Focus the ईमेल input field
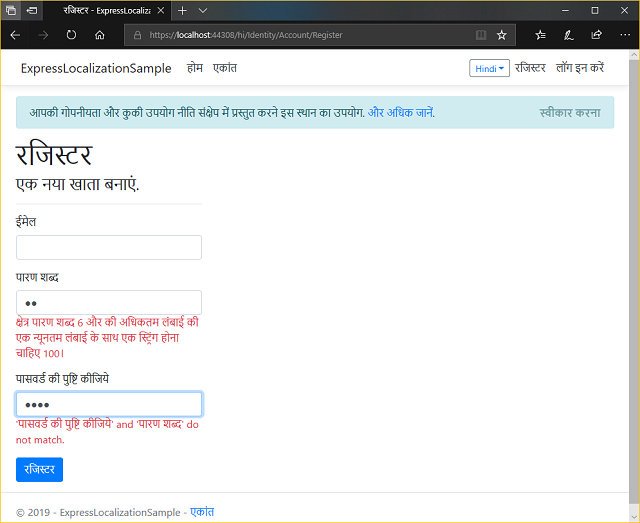 coord(109,247)
